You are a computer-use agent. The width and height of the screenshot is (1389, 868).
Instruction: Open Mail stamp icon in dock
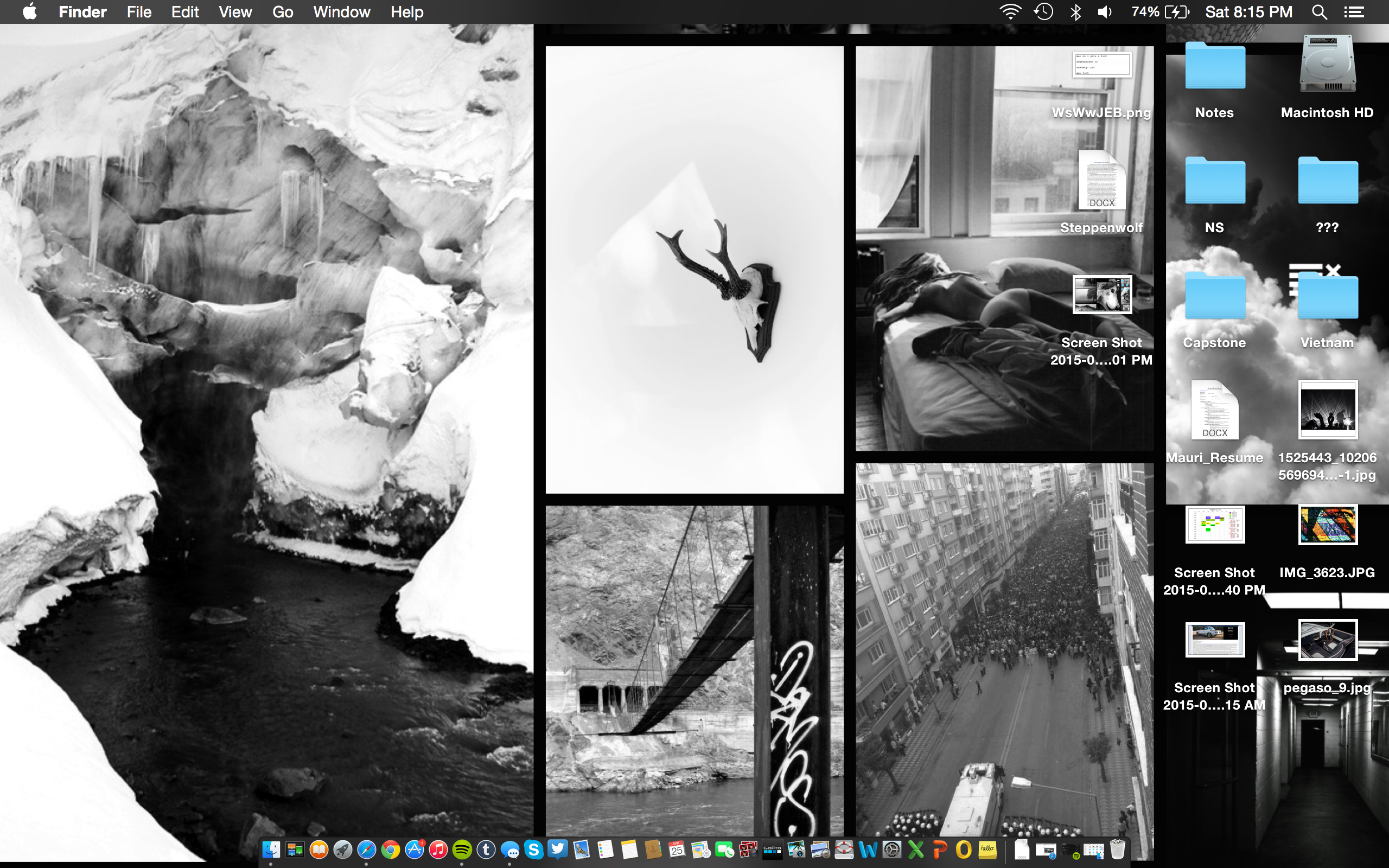(x=582, y=849)
